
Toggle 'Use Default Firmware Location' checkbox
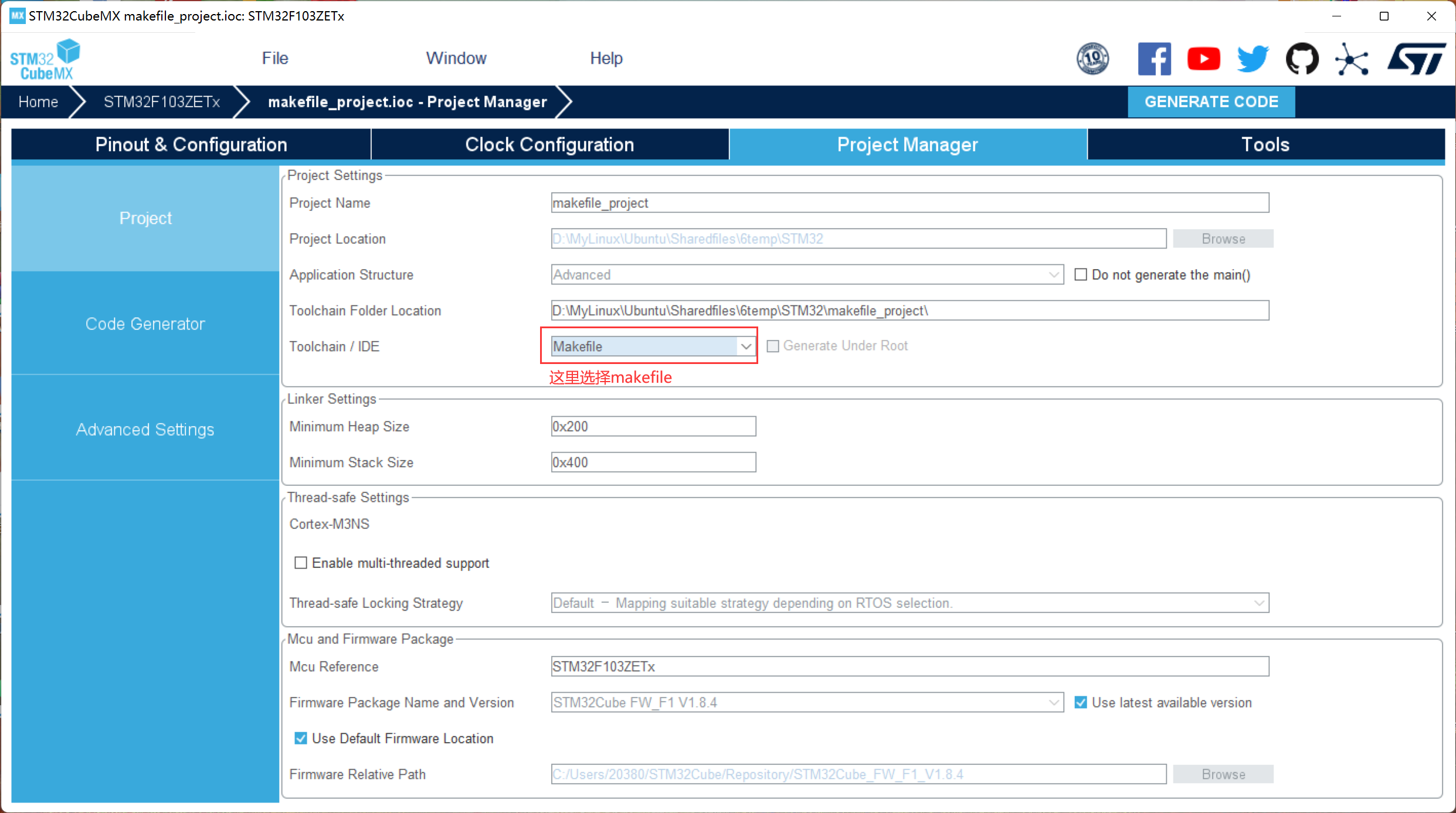[x=301, y=739]
